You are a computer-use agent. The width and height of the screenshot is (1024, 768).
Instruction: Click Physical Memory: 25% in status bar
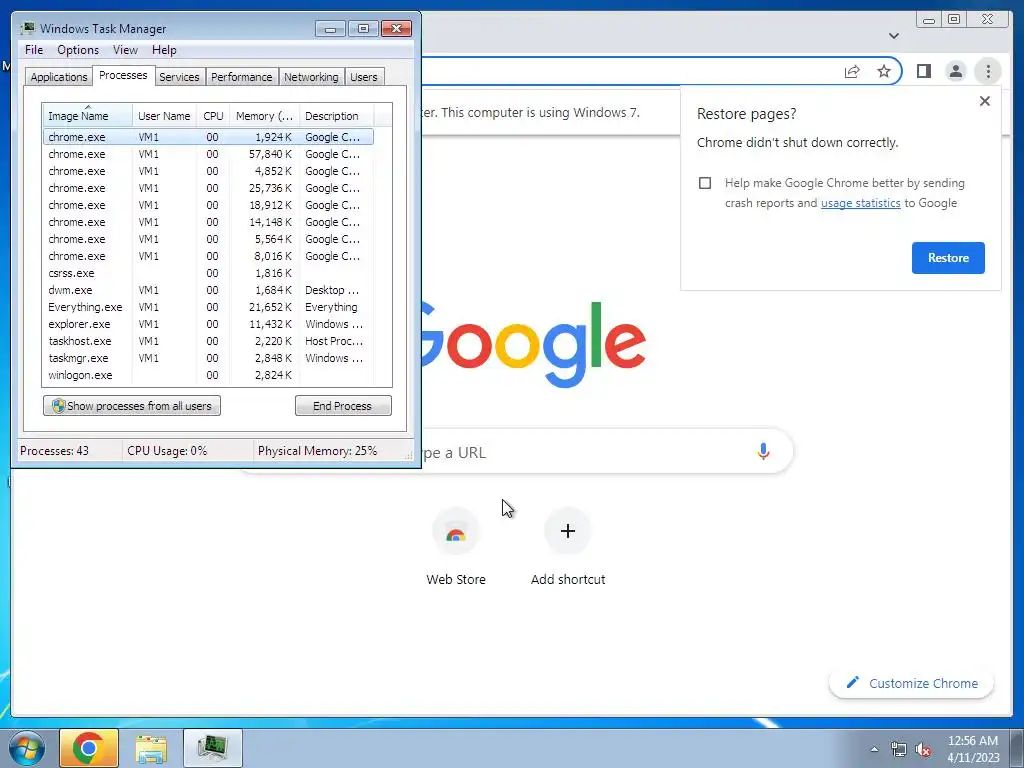tap(317, 451)
